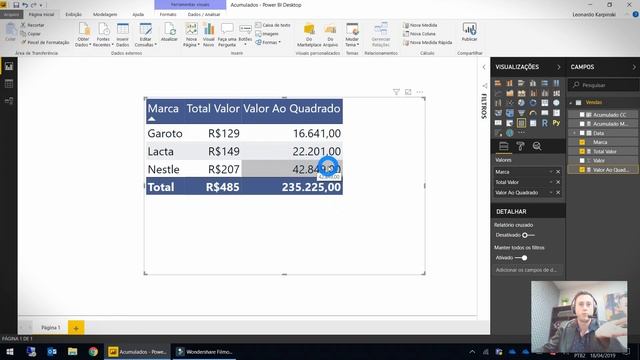640x360 pixels.
Task: Open the Report view in left sidebar
Action: 9,67
